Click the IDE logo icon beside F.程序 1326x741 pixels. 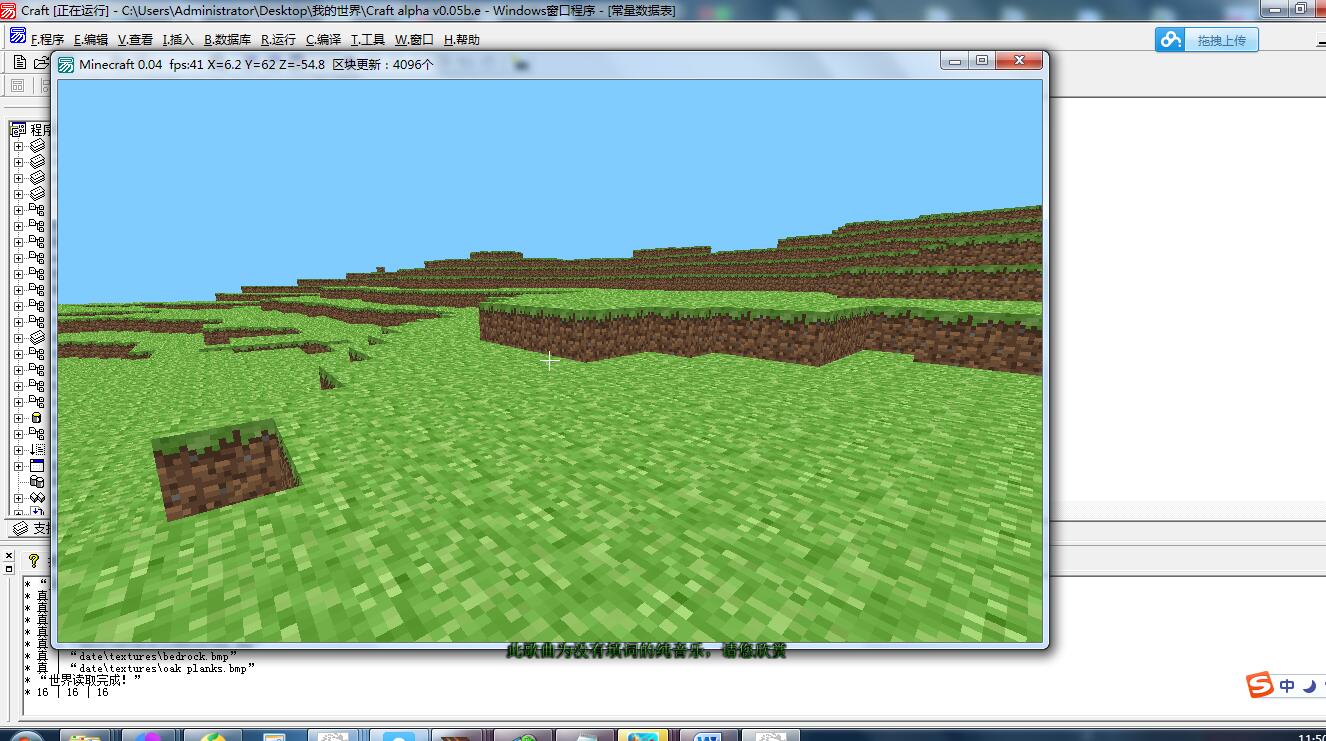pos(17,36)
